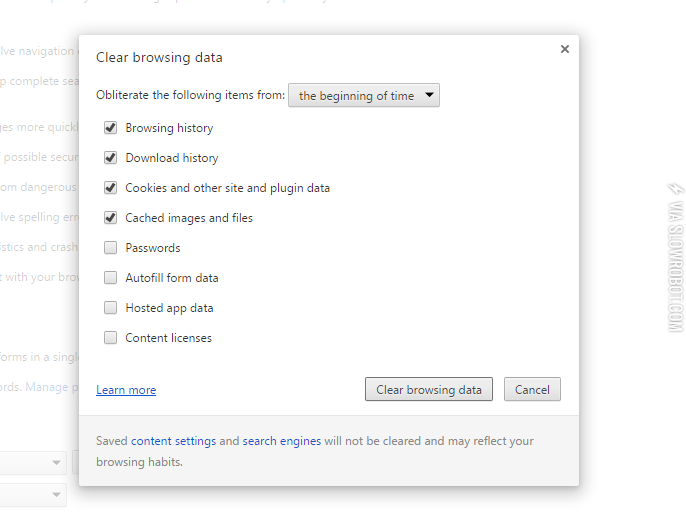Image resolution: width=686 pixels, height=513 pixels.
Task: Open the 'the beginning of time' dropdown
Action: pos(363,96)
